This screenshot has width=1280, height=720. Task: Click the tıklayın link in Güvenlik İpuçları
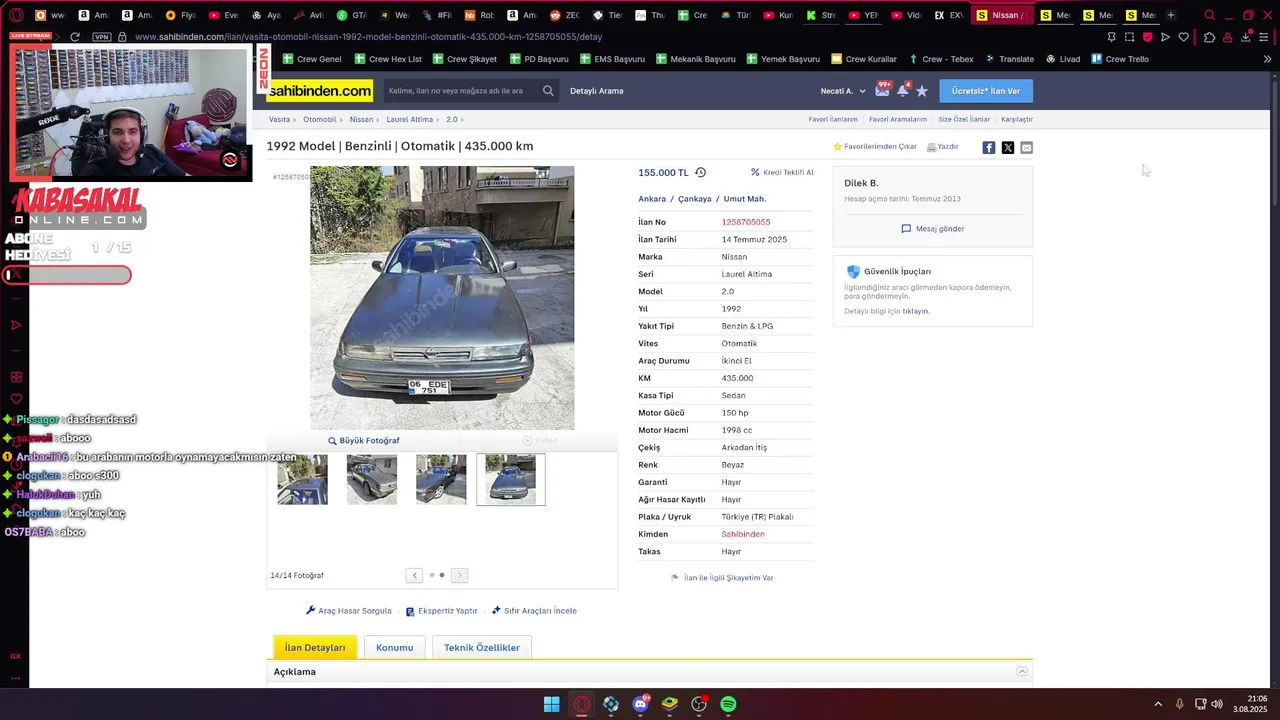(x=916, y=311)
